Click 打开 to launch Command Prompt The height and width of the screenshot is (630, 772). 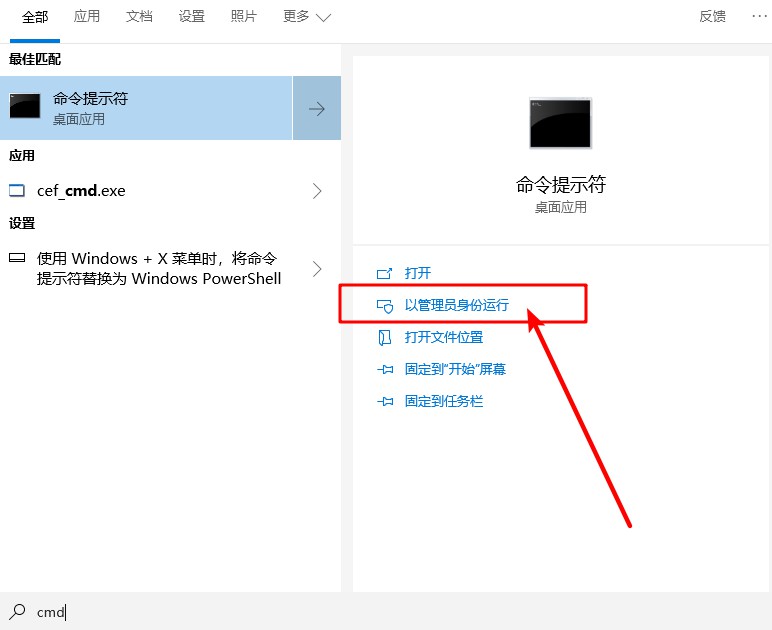tap(417, 273)
